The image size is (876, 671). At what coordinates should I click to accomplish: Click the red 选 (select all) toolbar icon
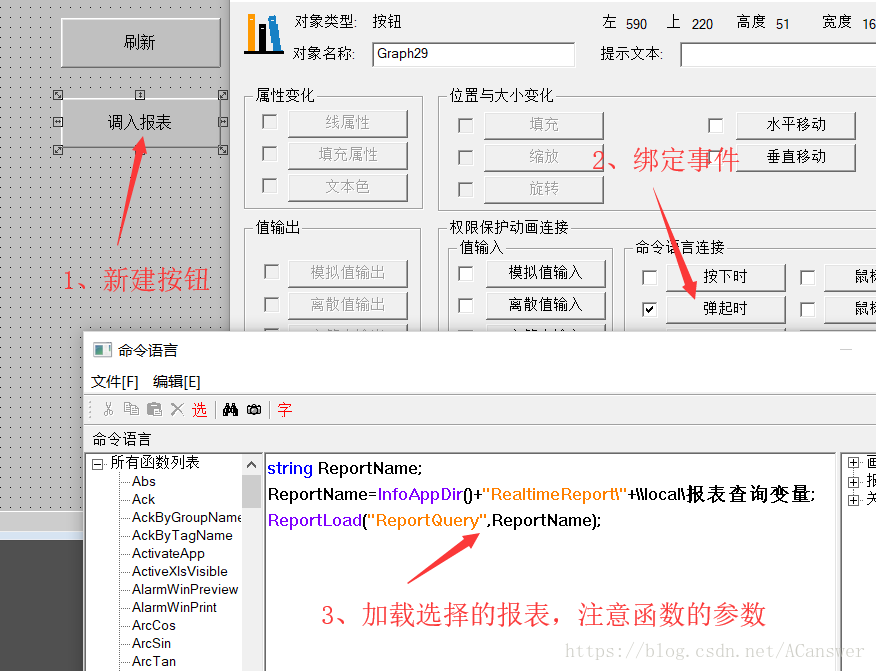pos(199,410)
